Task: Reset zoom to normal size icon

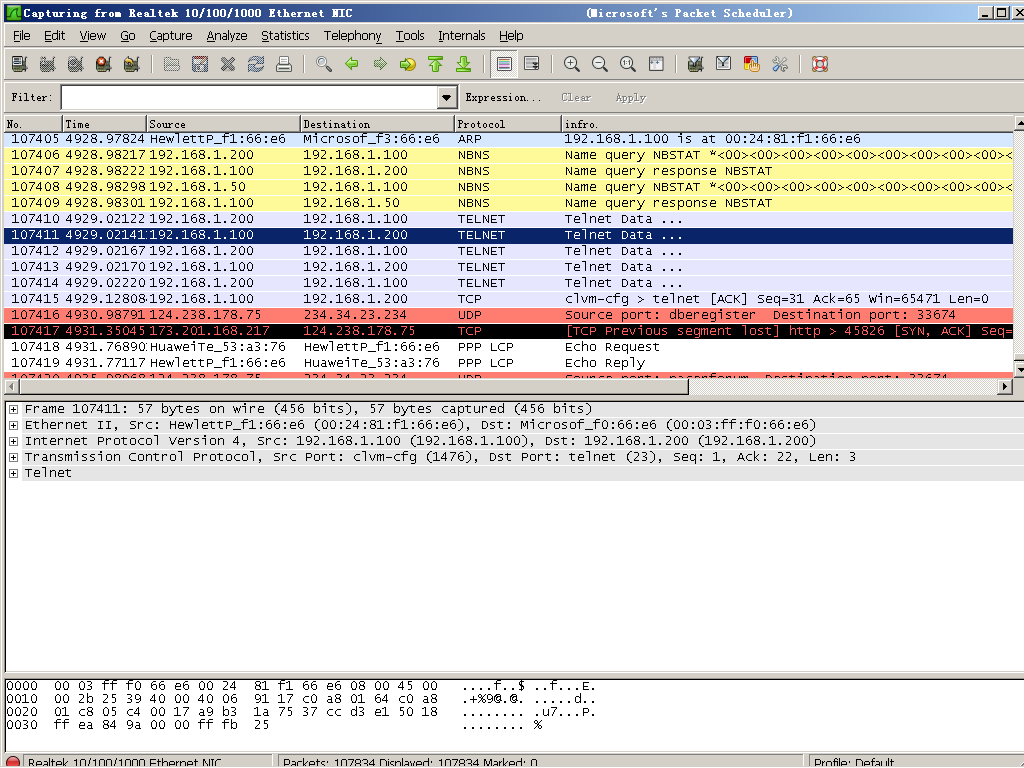Action: [x=628, y=64]
